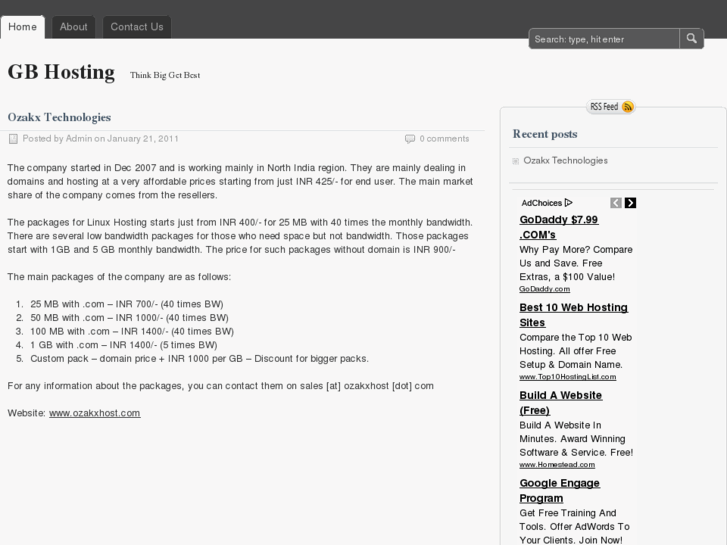Viewport: 727px width, 545px height.
Task: Open the GoDaddy $7.99 .COM's ad
Action: coord(559,227)
